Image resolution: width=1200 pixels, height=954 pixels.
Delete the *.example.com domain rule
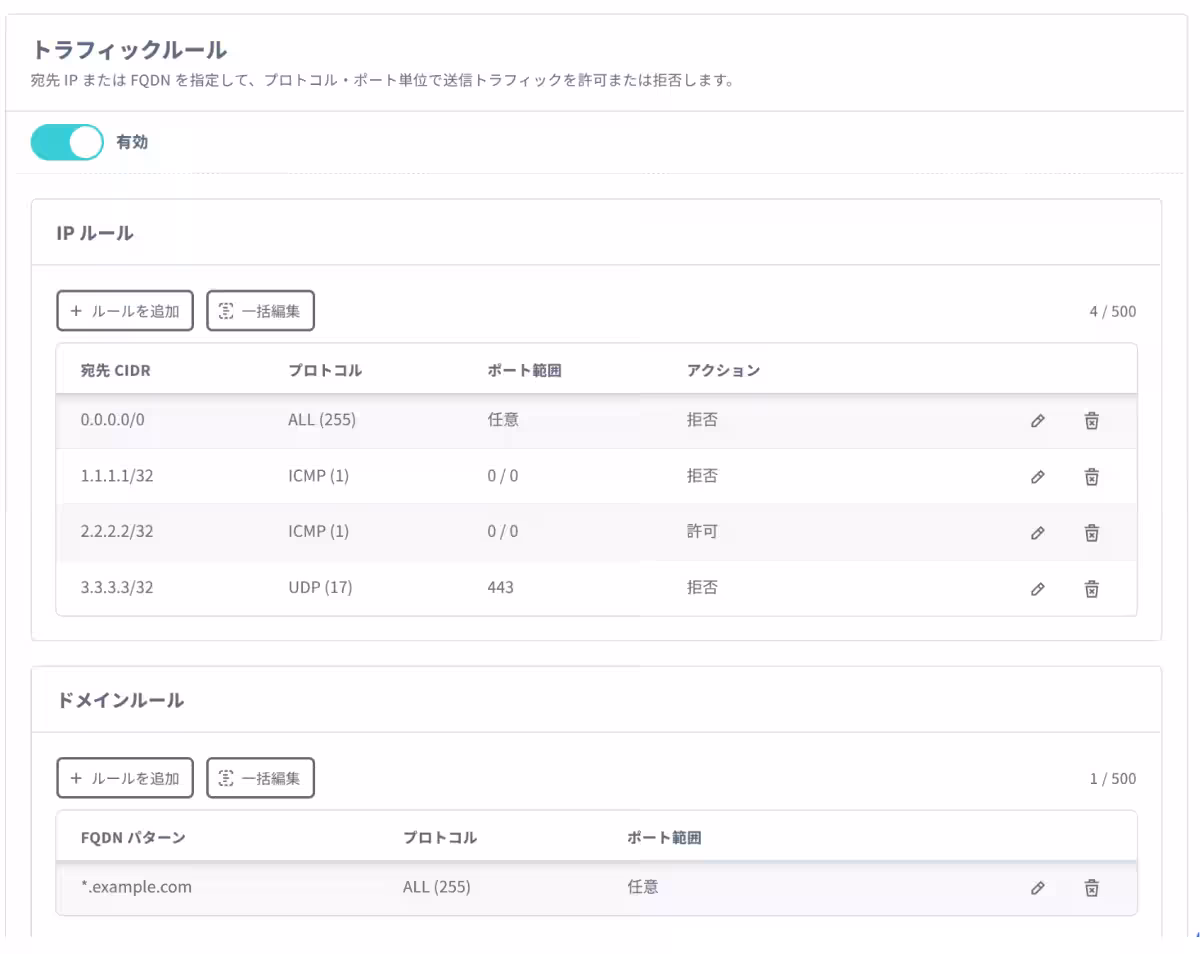click(1092, 887)
